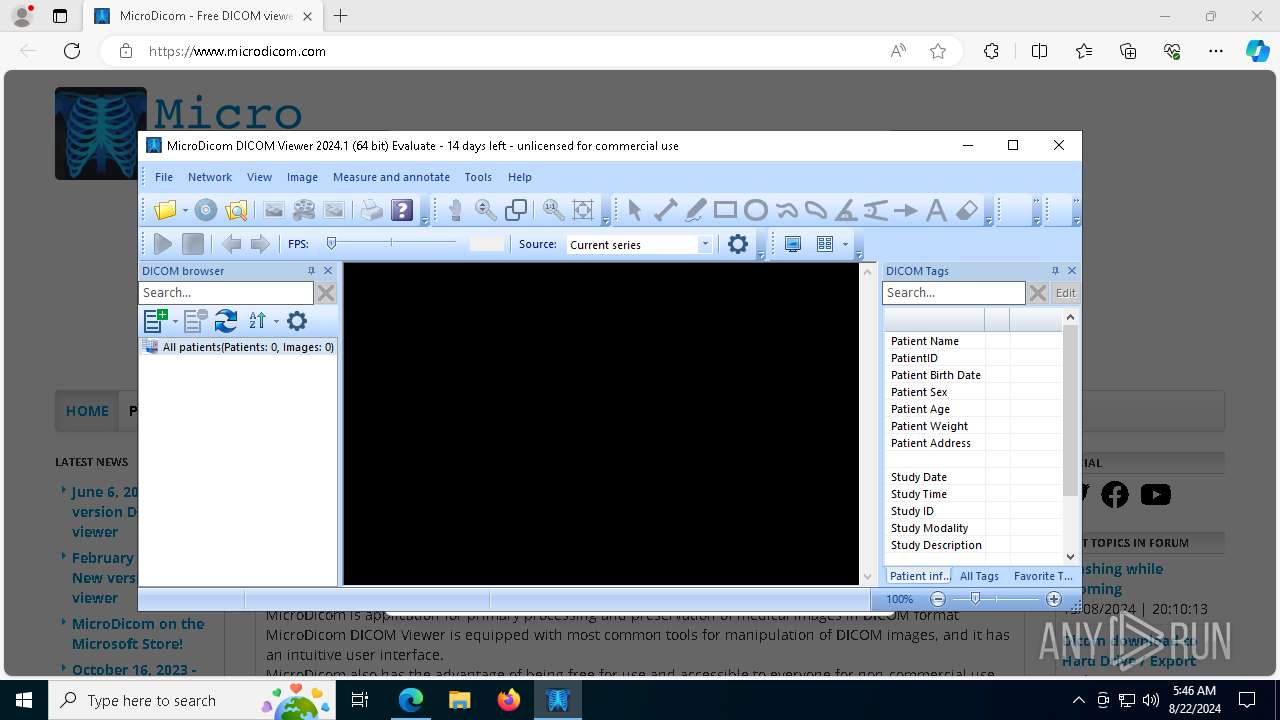1280x720 pixels.
Task: Open the Network menu
Action: coord(210,177)
